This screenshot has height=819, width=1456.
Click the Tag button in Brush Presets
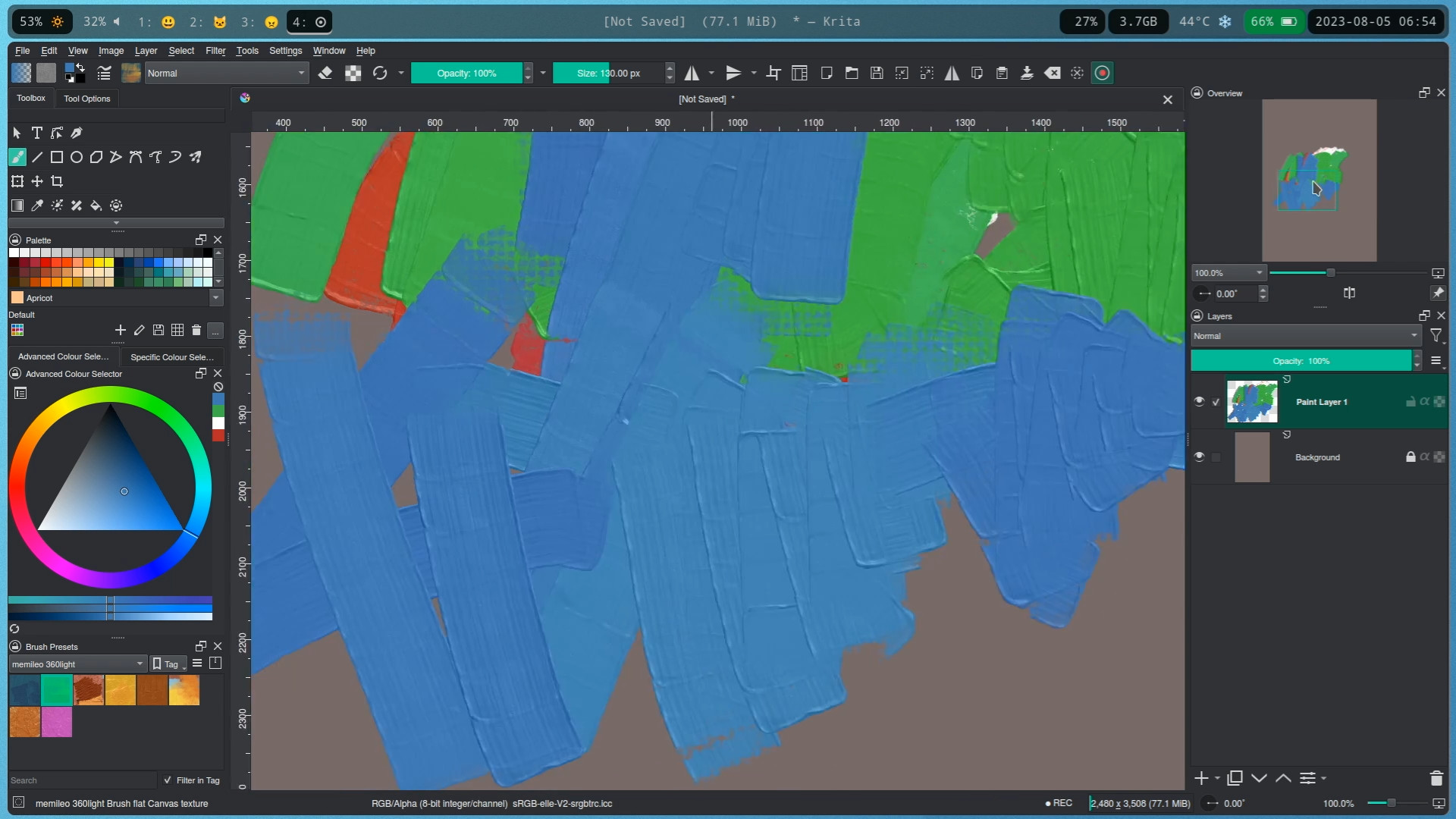168,664
